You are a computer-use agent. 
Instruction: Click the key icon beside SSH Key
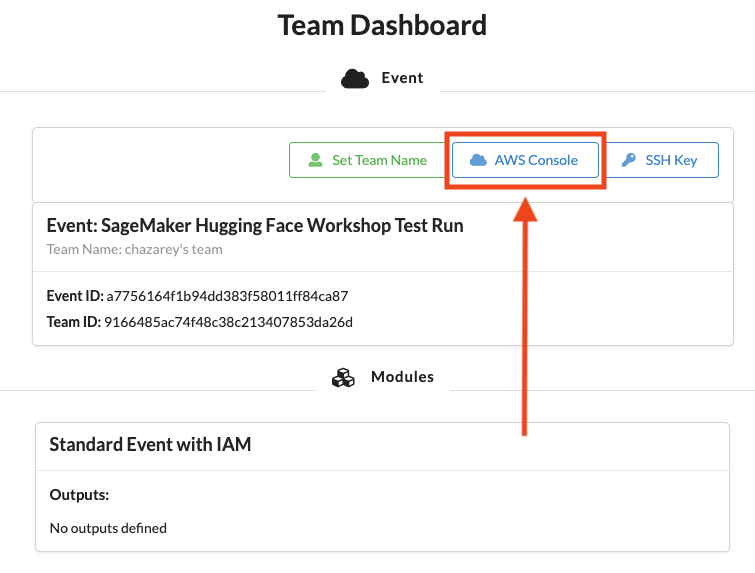point(628,160)
